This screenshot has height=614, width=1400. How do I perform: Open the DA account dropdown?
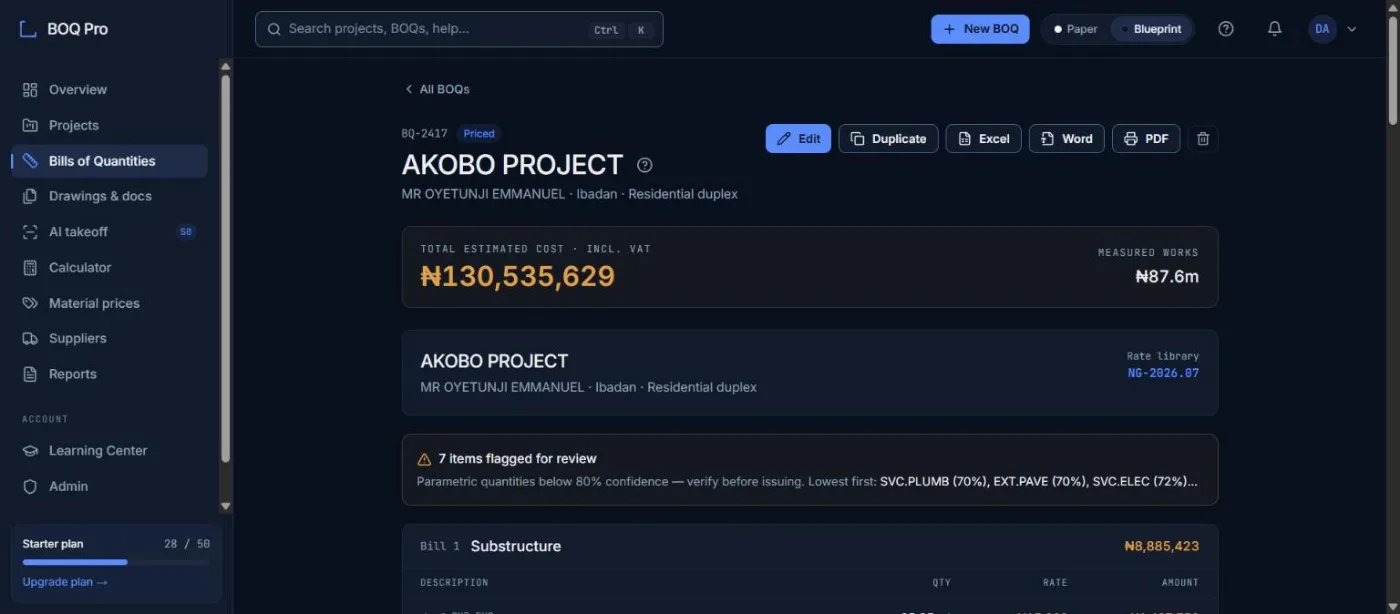[1334, 29]
